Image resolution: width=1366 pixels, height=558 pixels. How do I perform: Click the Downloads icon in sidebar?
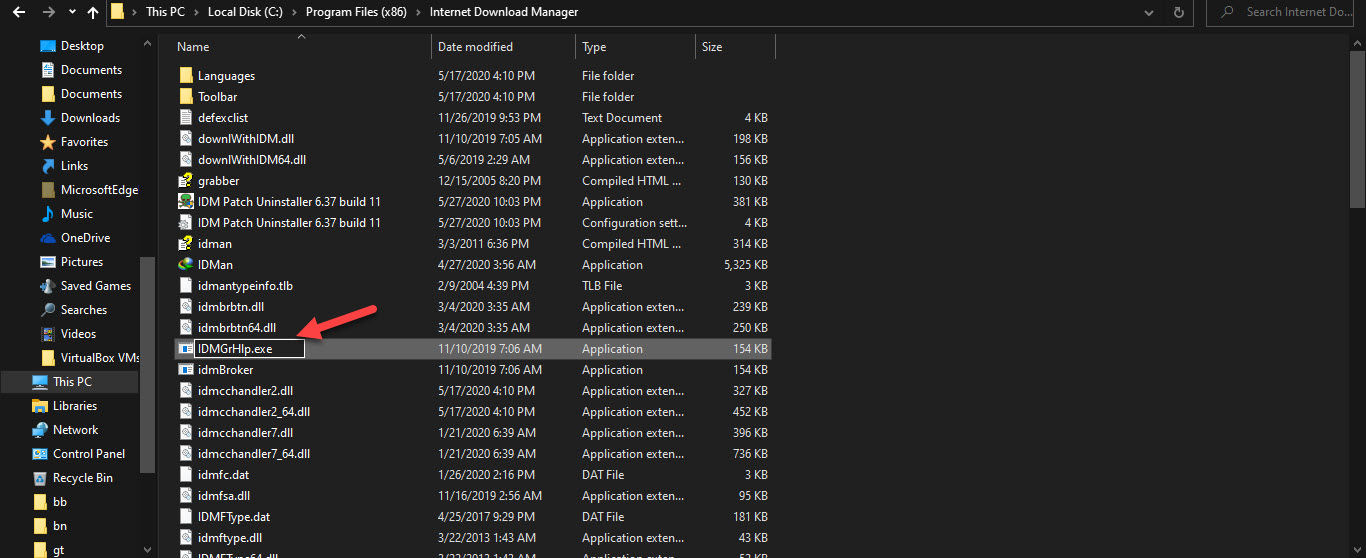[x=47, y=118]
